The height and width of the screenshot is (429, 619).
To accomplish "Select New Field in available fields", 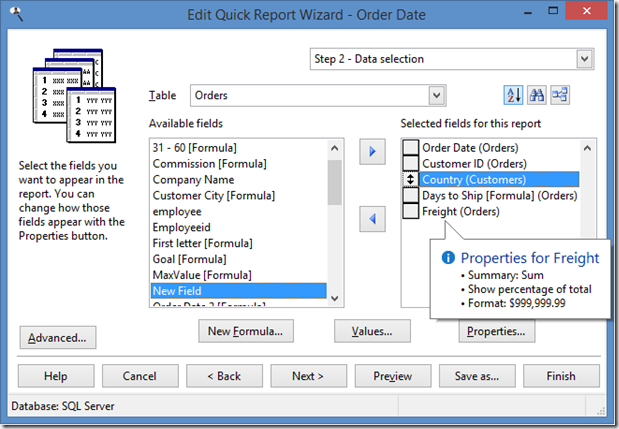I will 238,291.
